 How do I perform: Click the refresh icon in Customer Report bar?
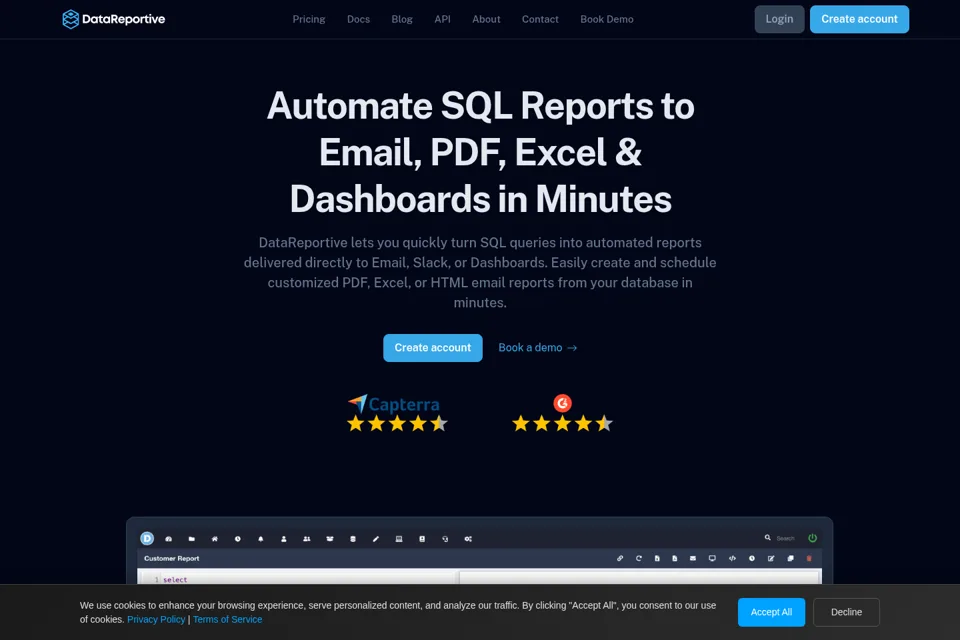(x=639, y=559)
